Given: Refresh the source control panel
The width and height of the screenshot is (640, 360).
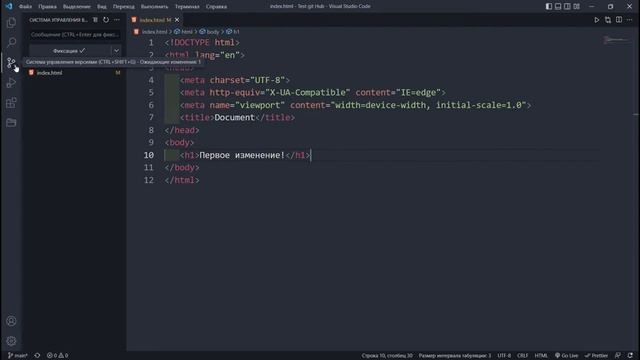Looking at the screenshot, I should pyautogui.click(x=106, y=20).
